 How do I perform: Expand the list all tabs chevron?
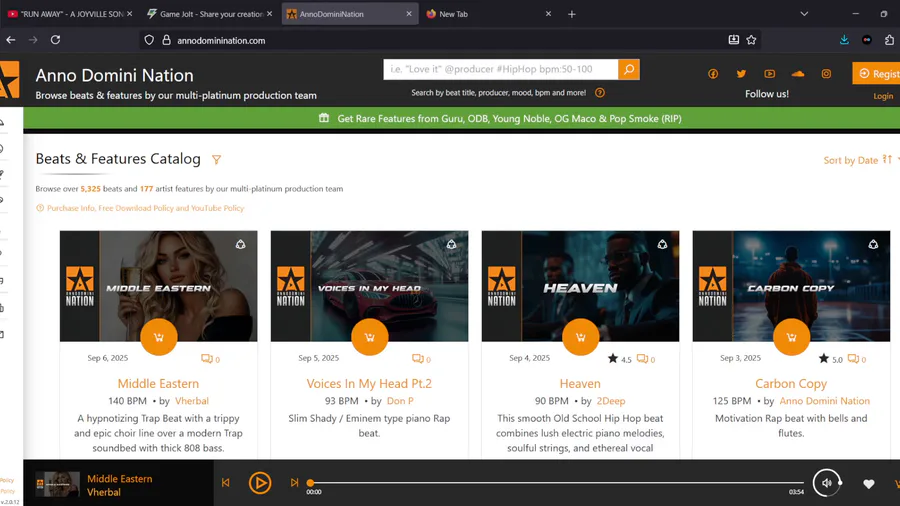click(804, 14)
